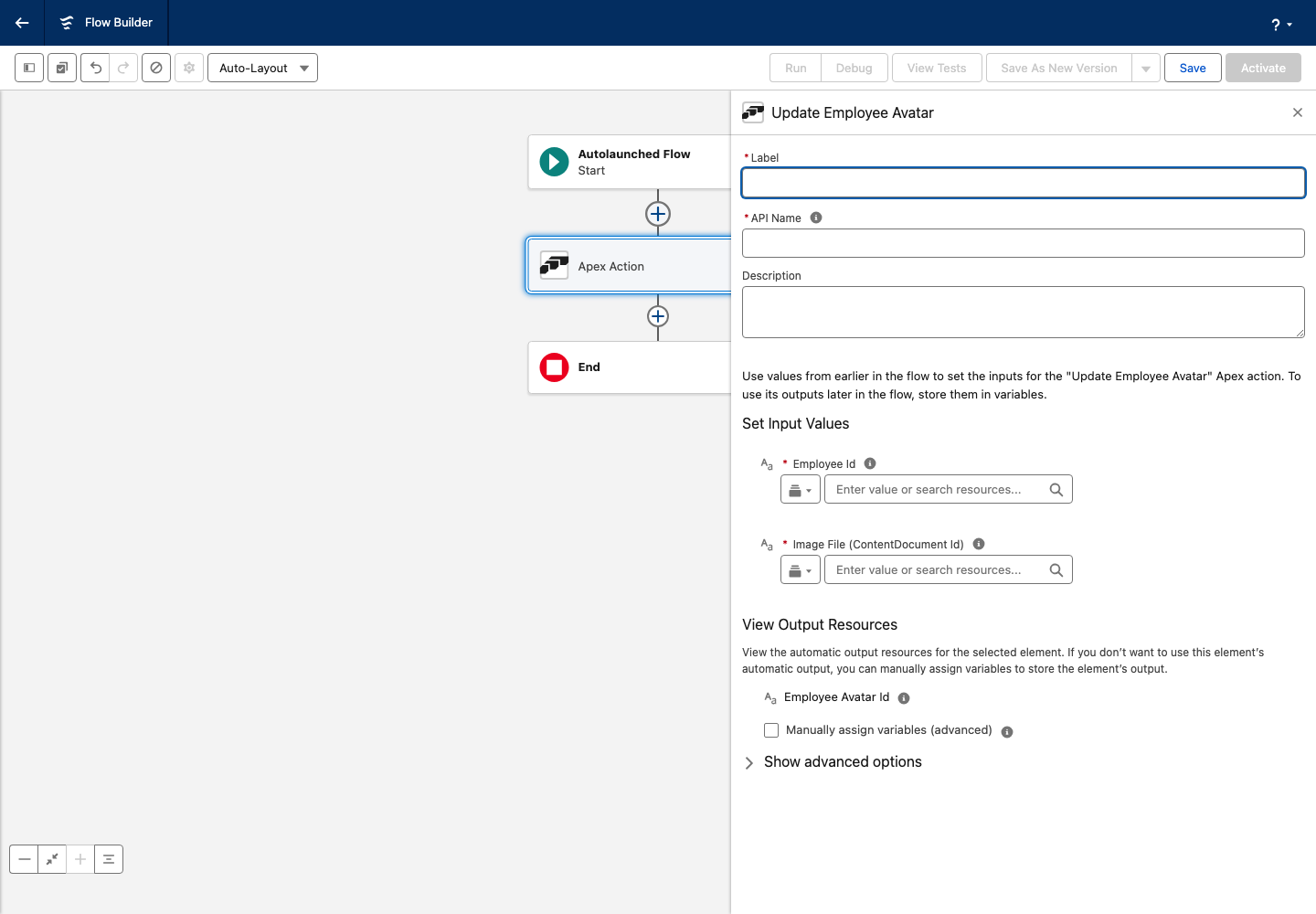Open the Help question mark menu
Screen dimensions: 1316x914
[1281, 25]
